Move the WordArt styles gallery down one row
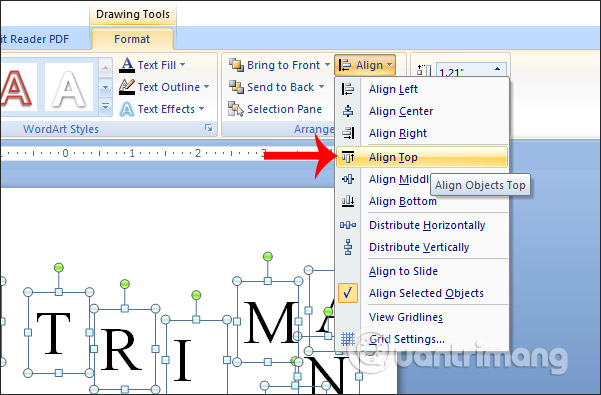Screen dimensions: 601x395 (x=105, y=88)
